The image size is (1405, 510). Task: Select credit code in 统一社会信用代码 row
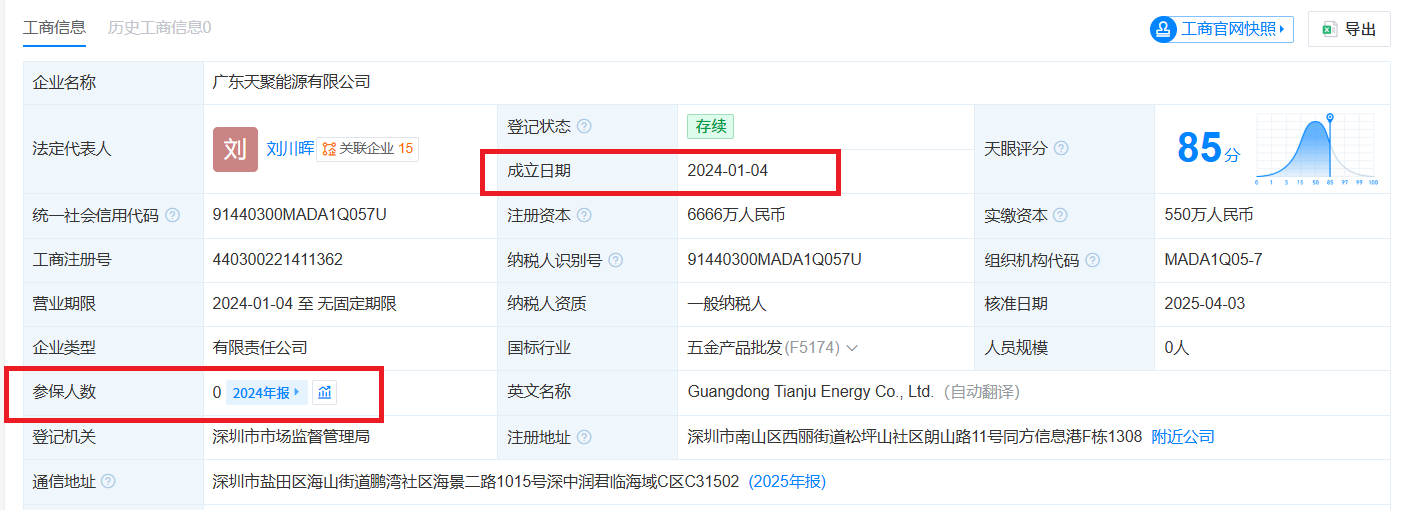point(300,215)
